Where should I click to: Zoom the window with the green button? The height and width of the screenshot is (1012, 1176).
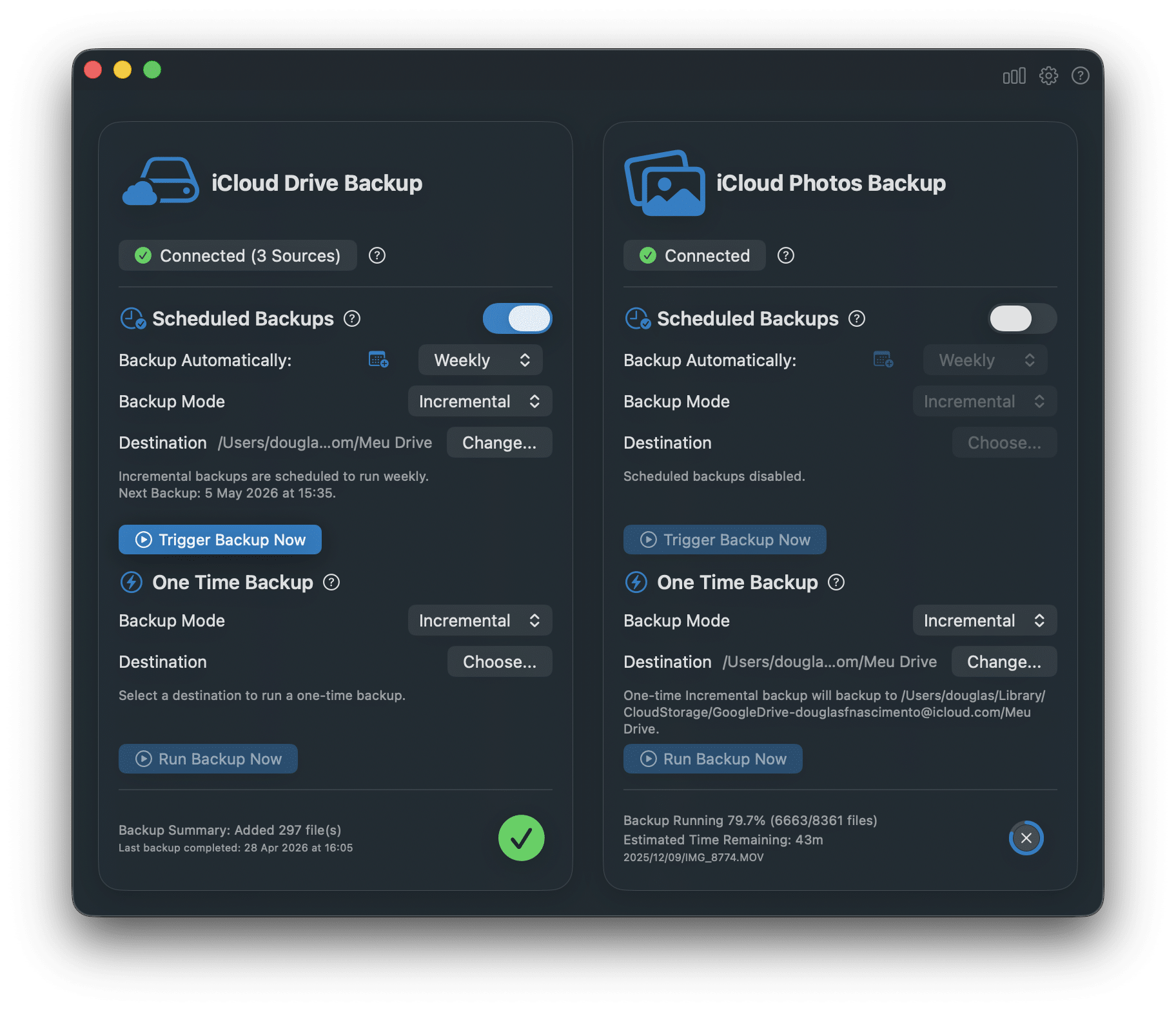pos(152,69)
